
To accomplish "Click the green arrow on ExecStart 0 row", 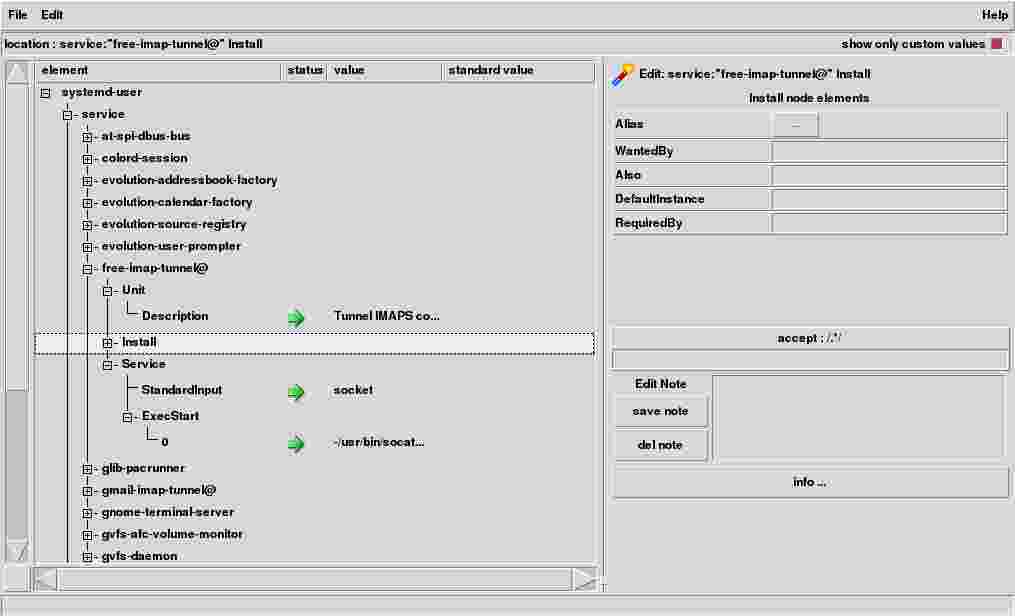I will click(296, 443).
